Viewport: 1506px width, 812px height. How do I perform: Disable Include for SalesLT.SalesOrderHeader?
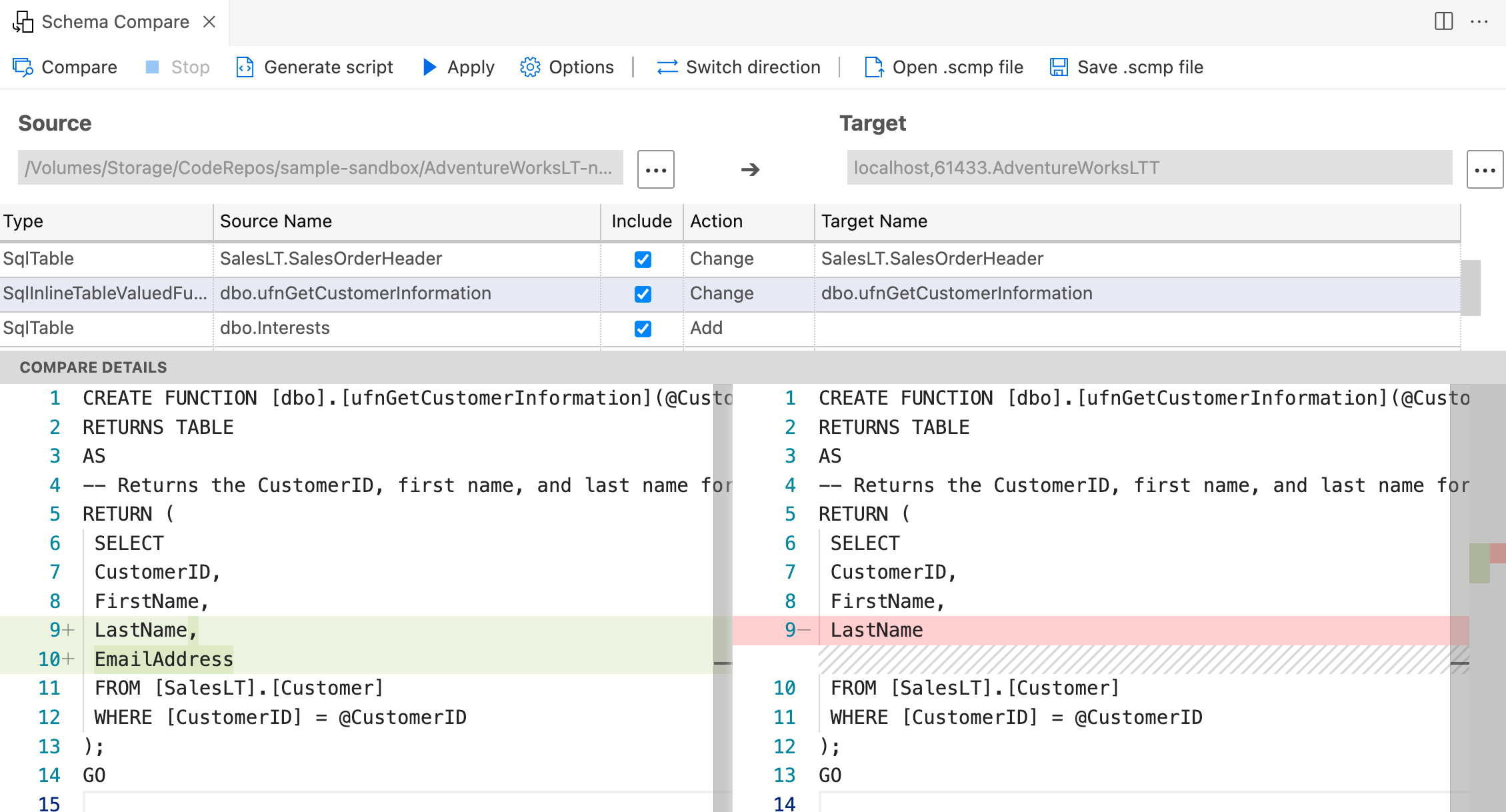(x=643, y=259)
